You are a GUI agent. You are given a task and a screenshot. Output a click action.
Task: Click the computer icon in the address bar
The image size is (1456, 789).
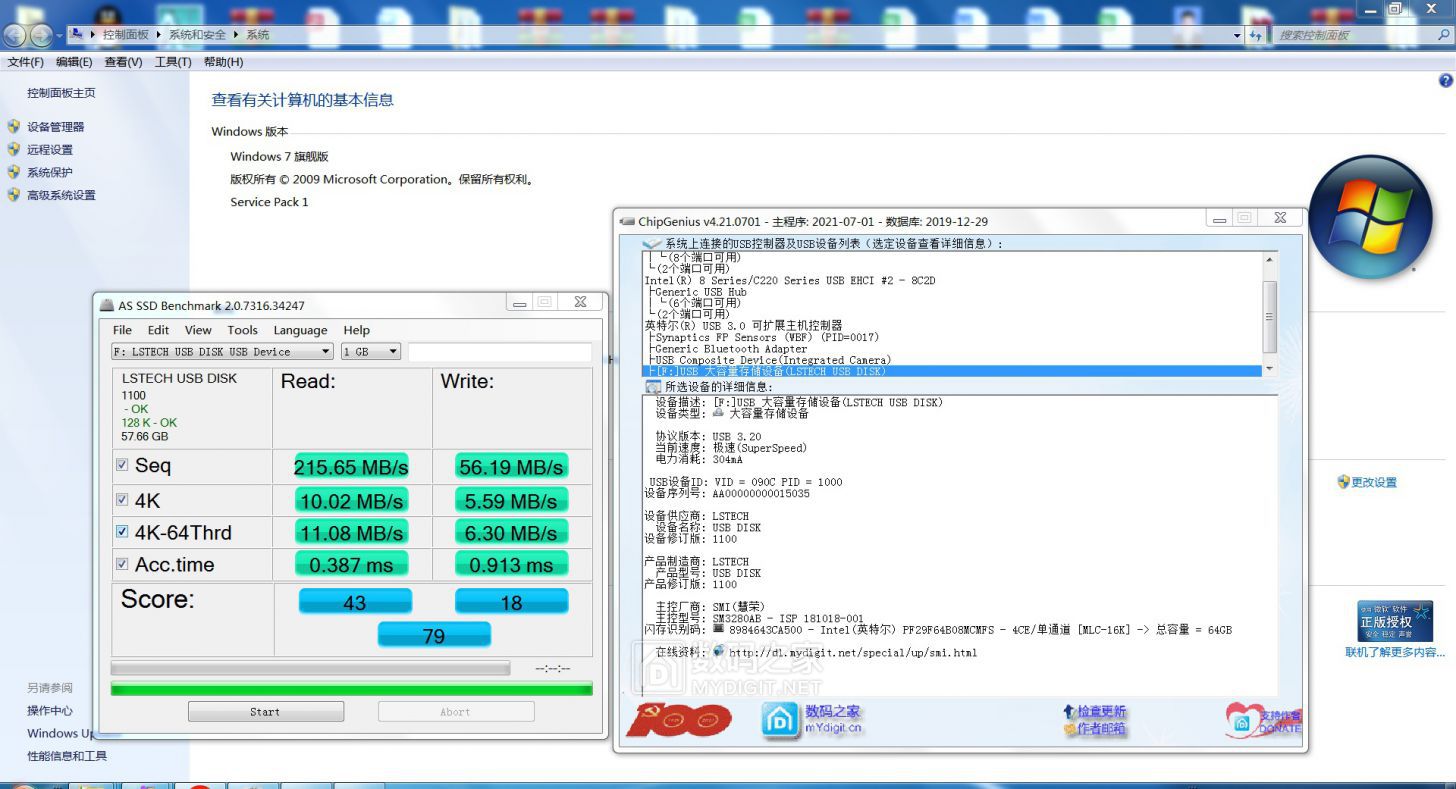pyautogui.click(x=77, y=34)
